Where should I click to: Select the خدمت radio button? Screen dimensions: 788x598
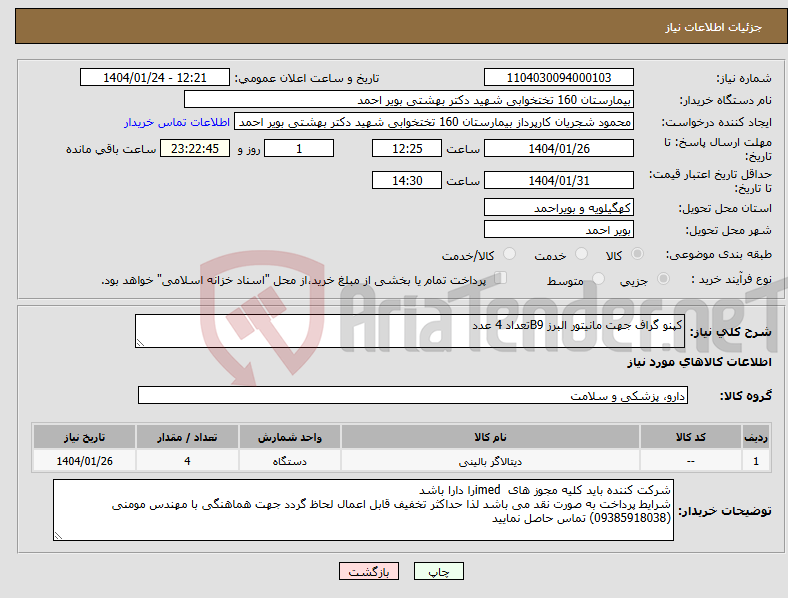coord(581,254)
